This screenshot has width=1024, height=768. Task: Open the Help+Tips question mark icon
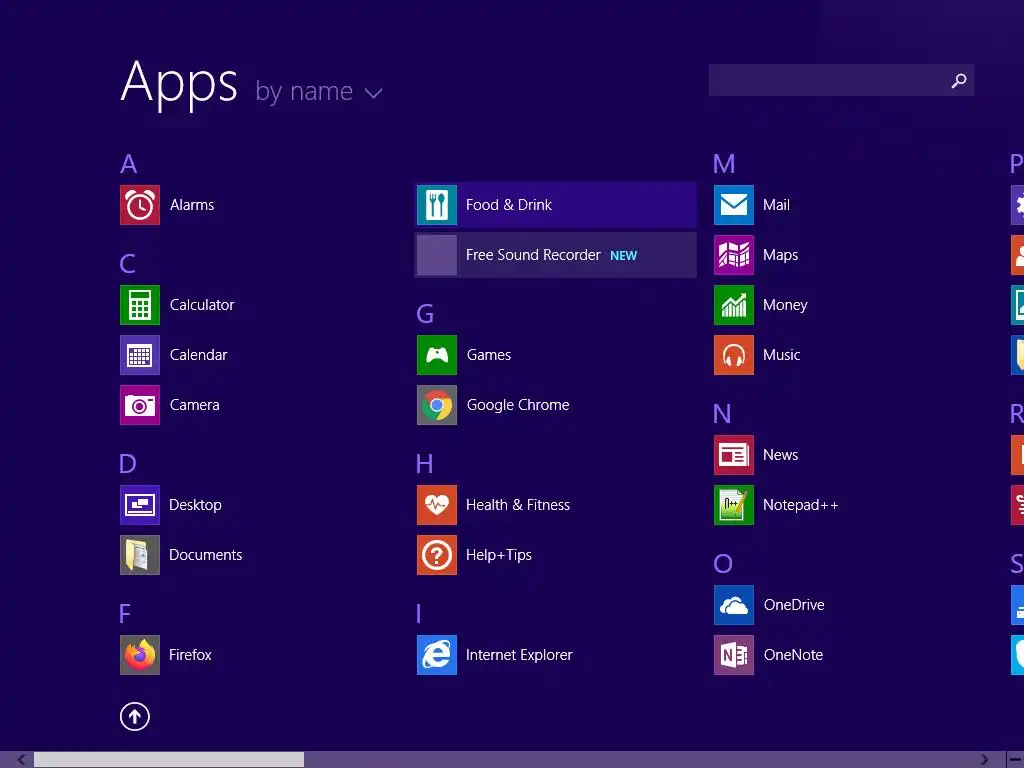click(x=437, y=555)
